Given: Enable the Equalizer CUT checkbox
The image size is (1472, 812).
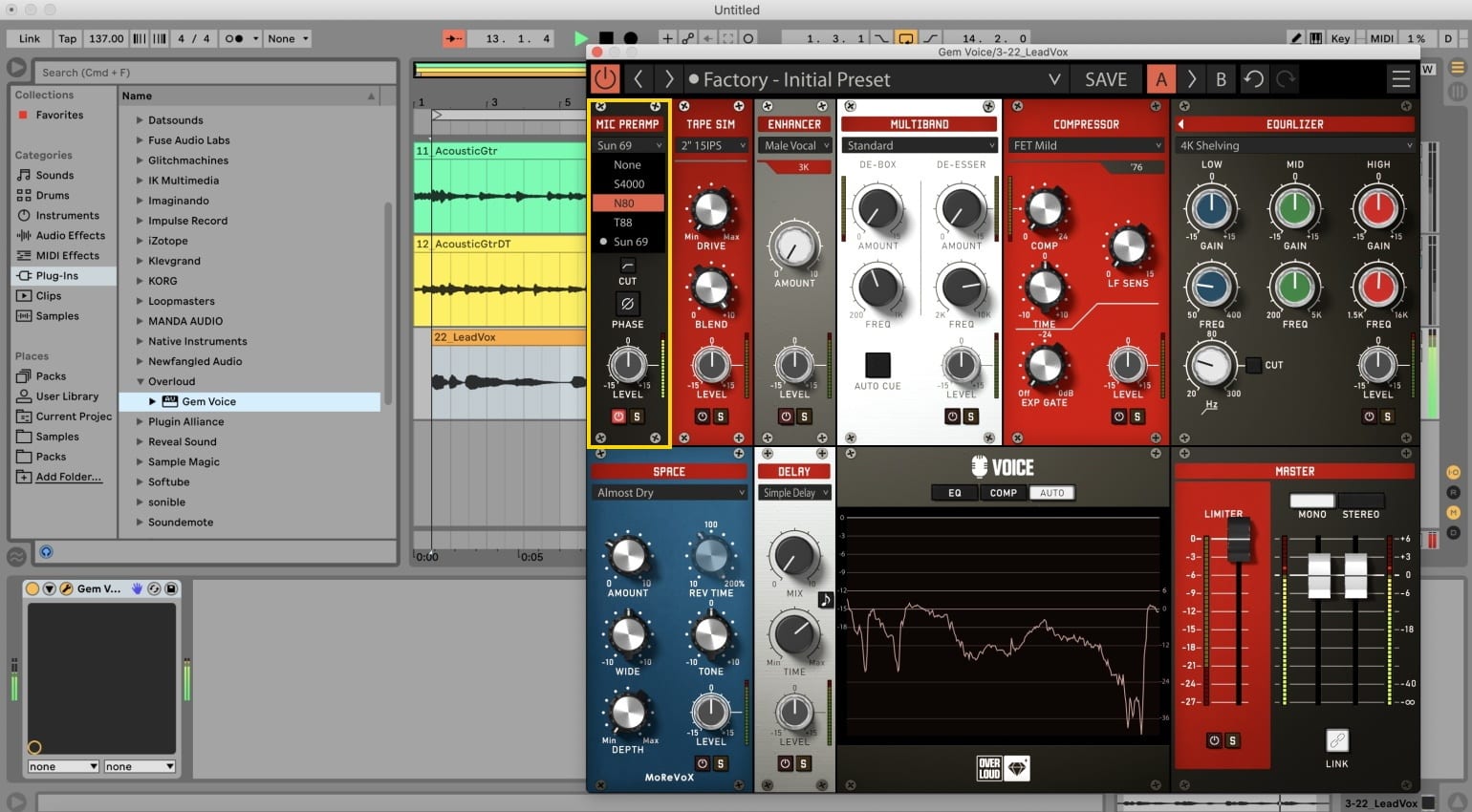Looking at the screenshot, I should pyautogui.click(x=1253, y=365).
